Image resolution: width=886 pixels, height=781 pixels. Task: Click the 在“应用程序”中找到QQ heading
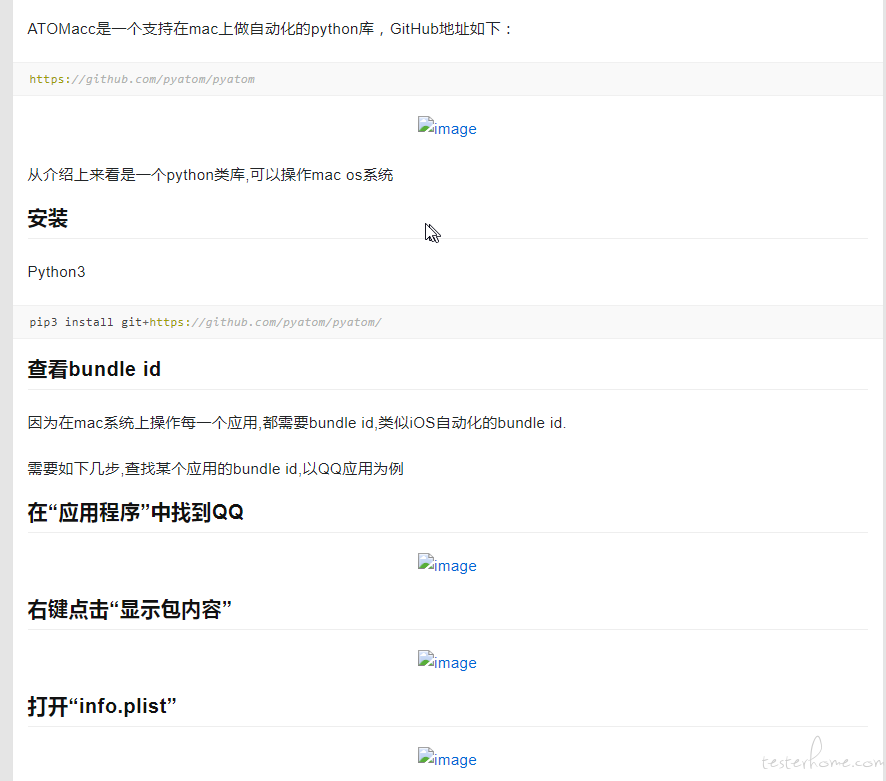pyautogui.click(x=136, y=513)
